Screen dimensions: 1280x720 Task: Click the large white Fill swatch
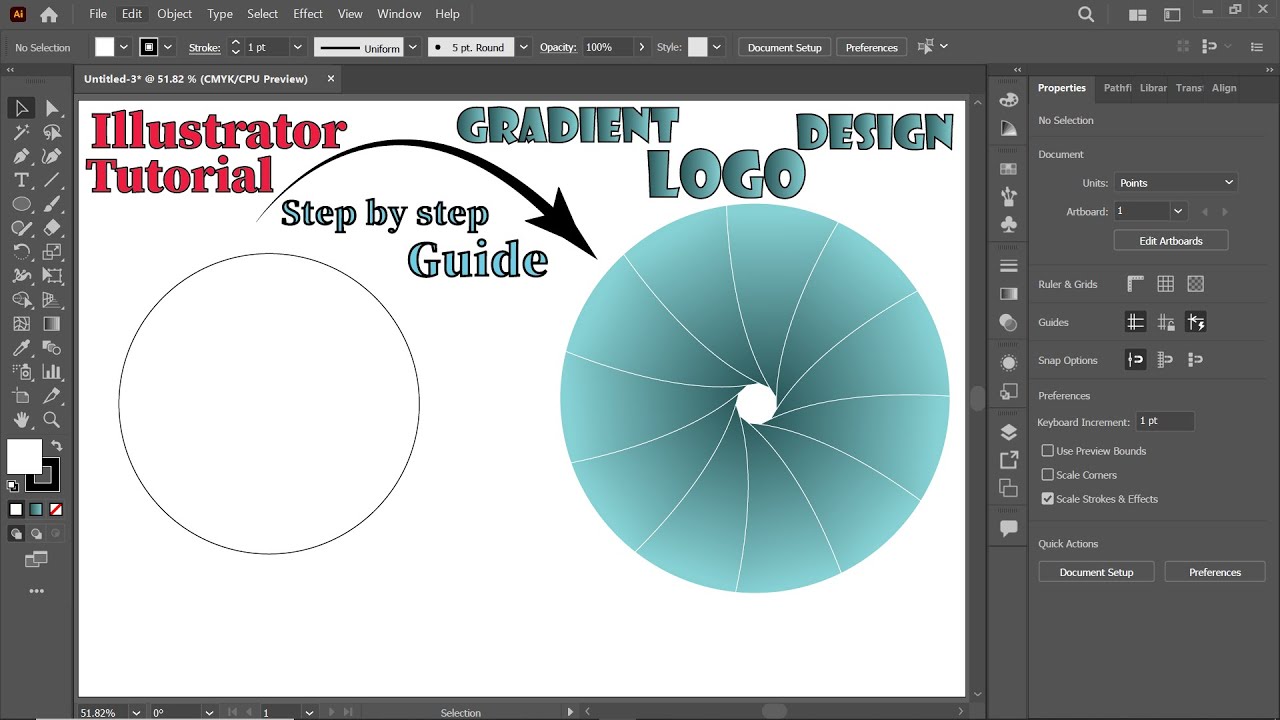(24, 457)
